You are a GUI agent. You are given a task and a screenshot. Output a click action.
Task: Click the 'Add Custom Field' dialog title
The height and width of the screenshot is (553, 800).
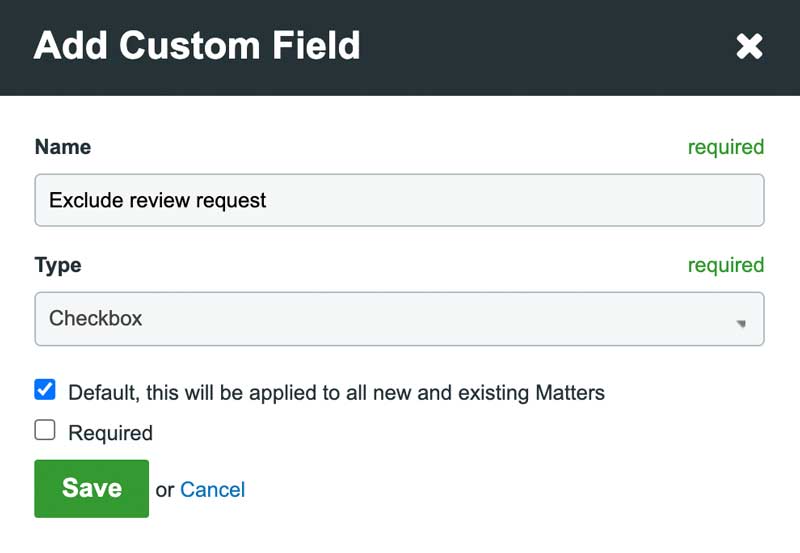[197, 46]
